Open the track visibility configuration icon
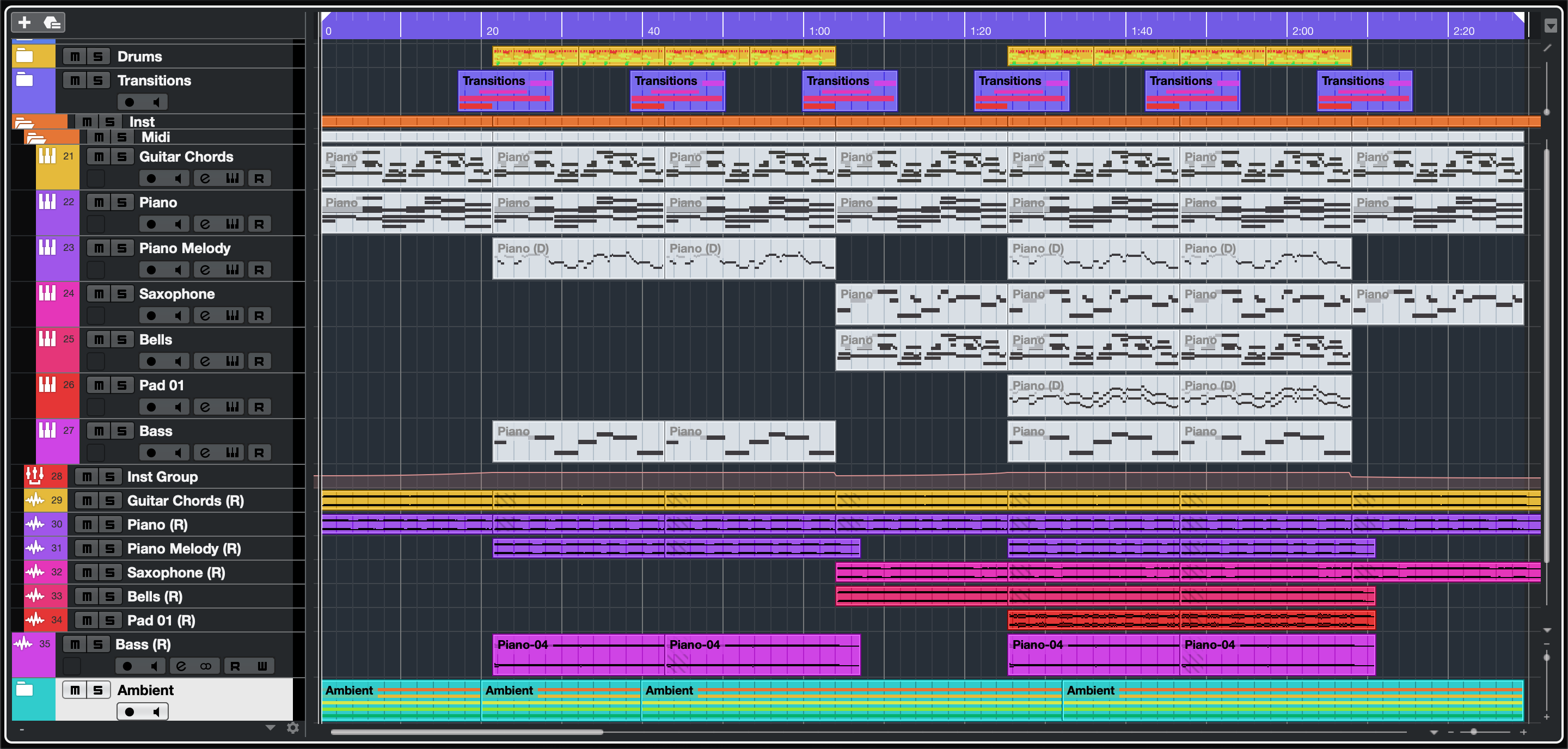 pos(52,22)
